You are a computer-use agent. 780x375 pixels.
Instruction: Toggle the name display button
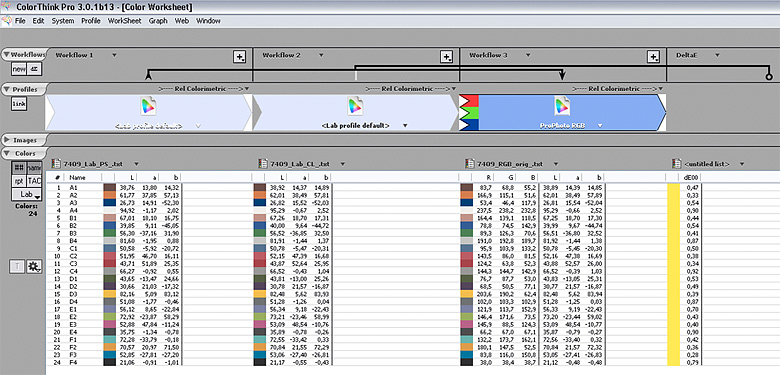tap(34, 169)
